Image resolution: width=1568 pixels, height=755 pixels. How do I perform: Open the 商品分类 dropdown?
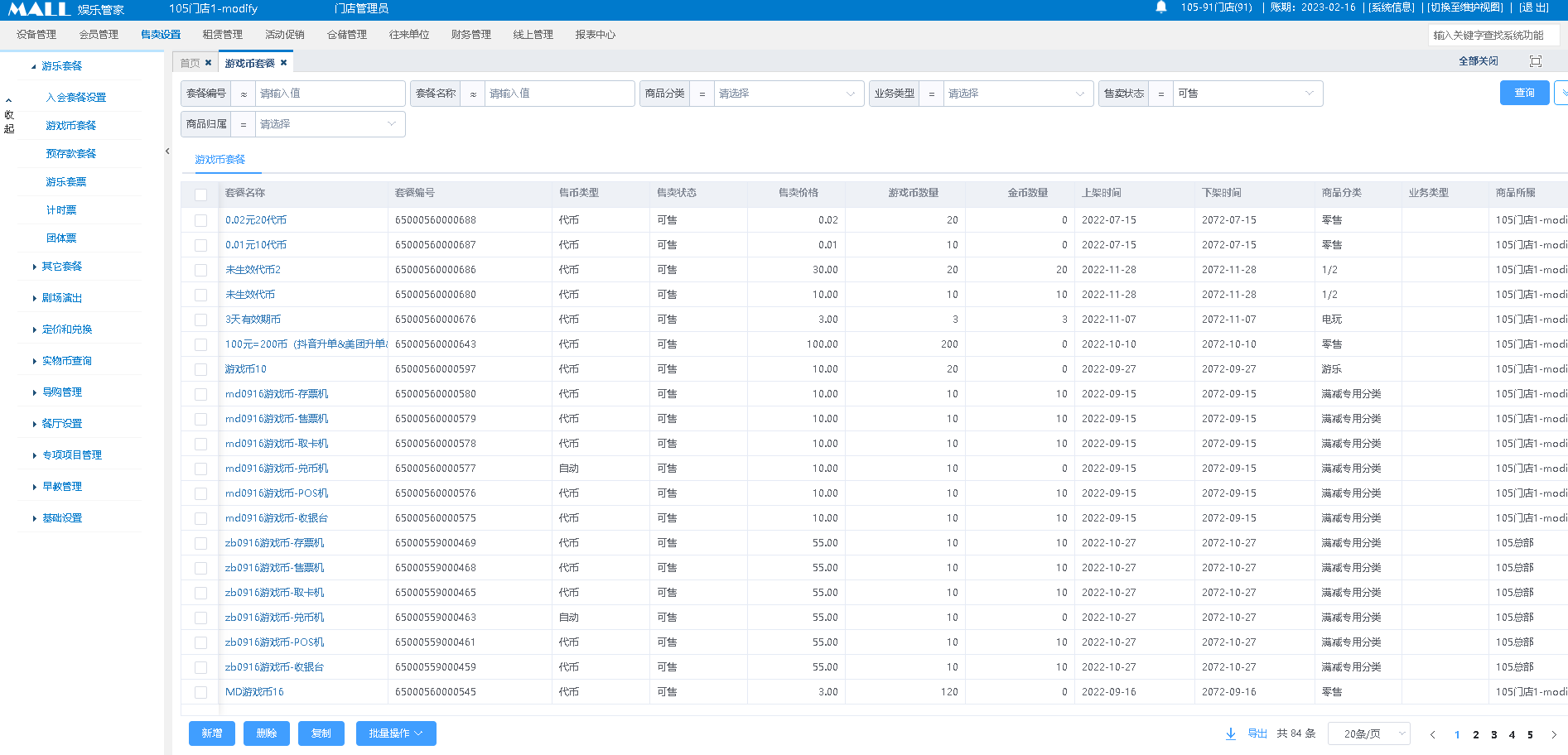tap(789, 94)
